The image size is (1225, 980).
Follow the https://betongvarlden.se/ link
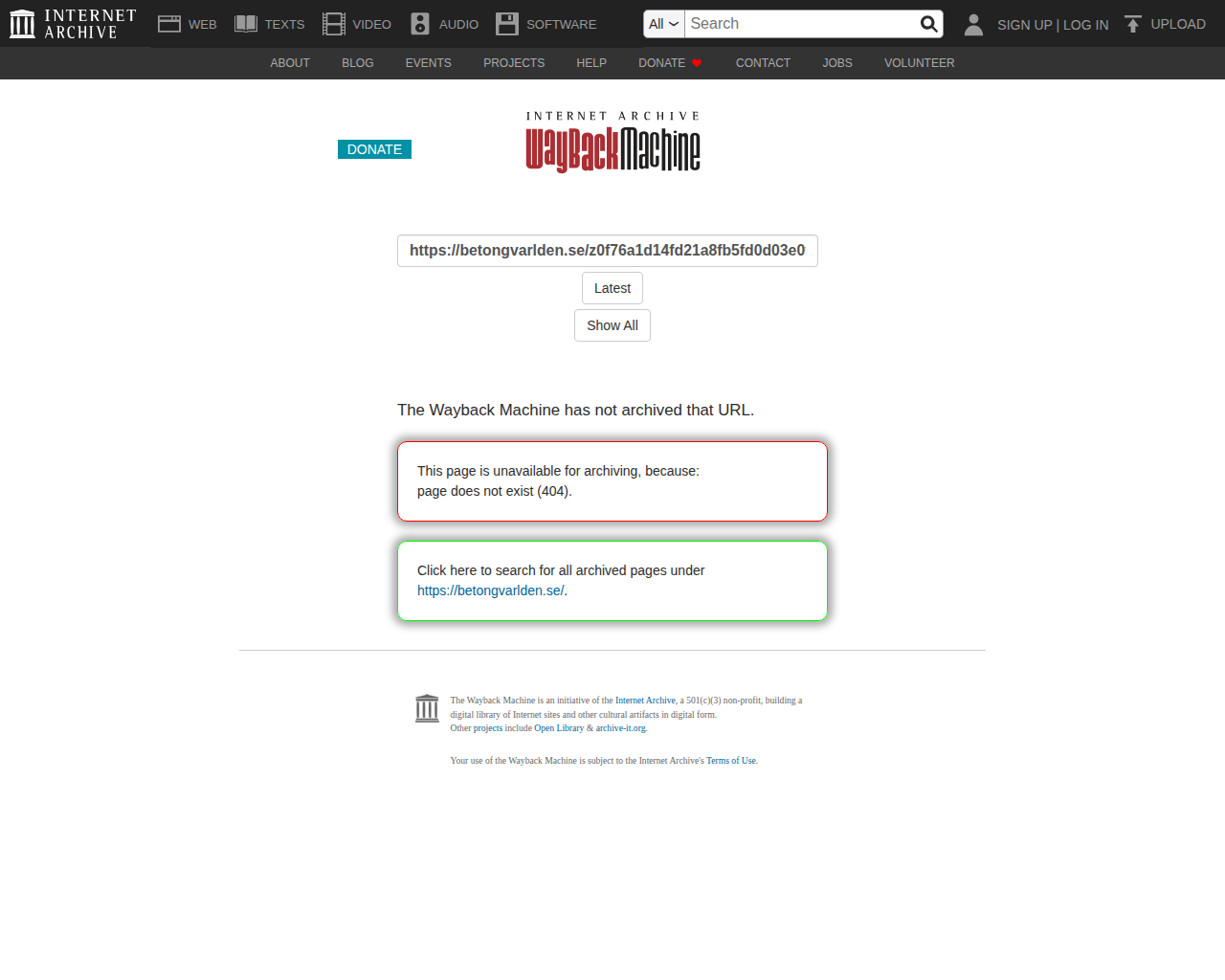490,590
